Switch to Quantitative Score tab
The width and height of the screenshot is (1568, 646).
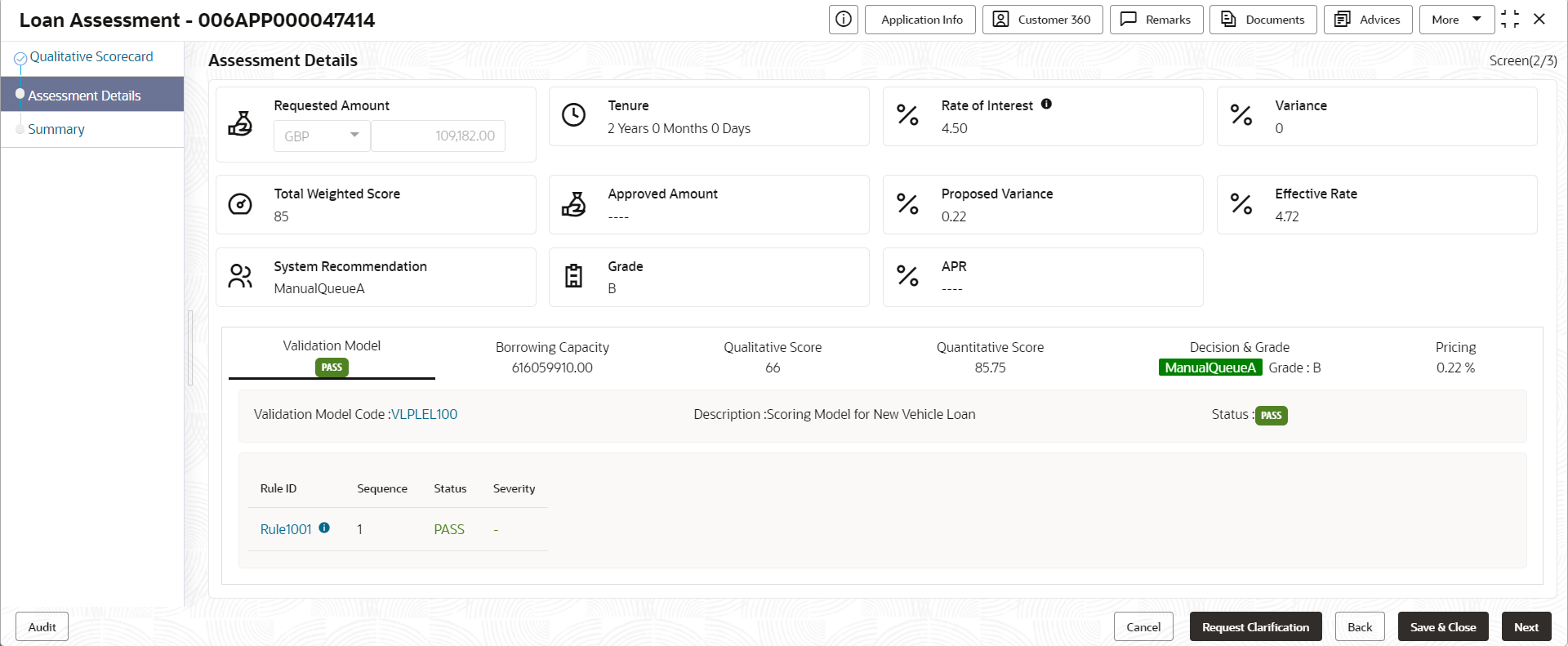click(x=990, y=357)
